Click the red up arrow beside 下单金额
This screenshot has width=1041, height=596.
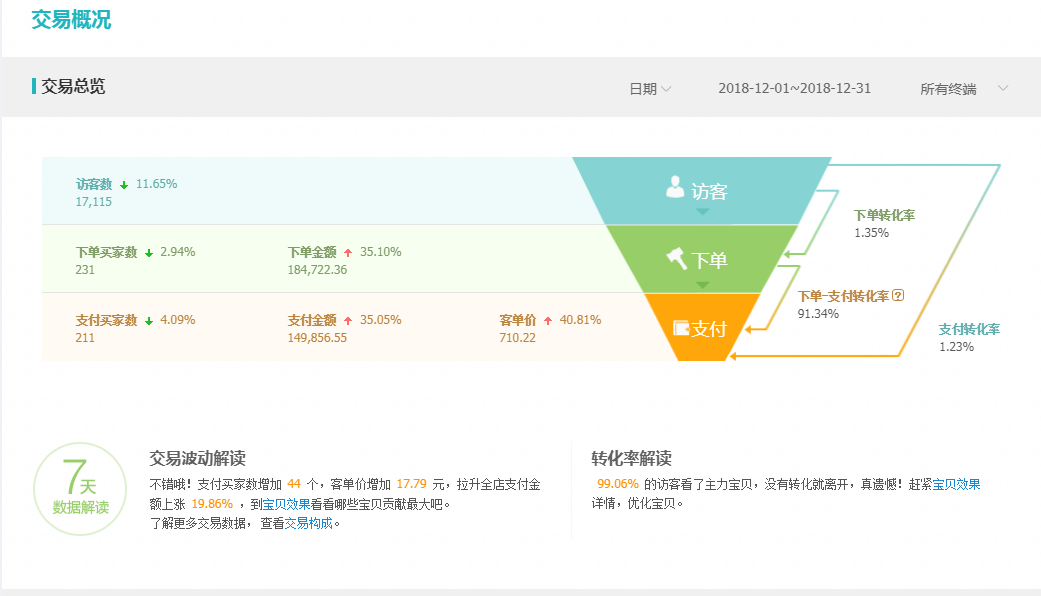[348, 253]
